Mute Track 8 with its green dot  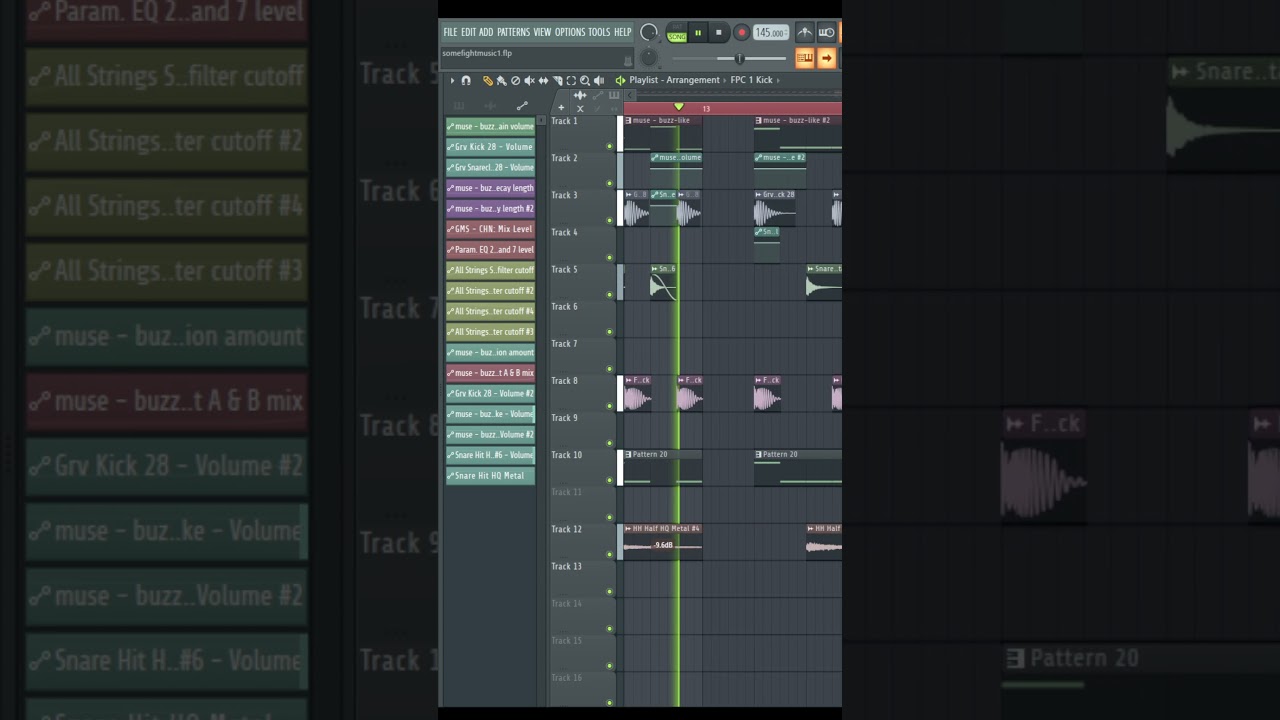click(x=609, y=406)
